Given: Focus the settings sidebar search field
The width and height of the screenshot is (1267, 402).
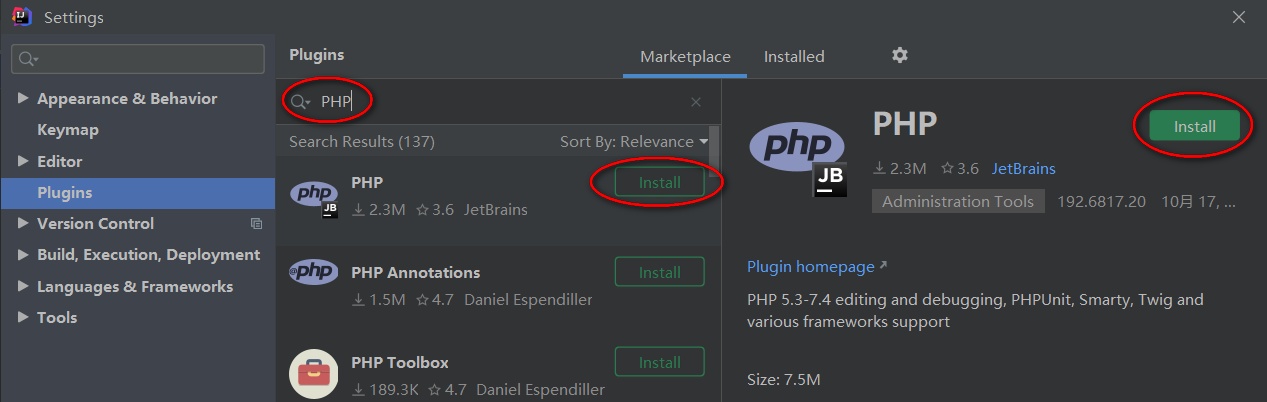Looking at the screenshot, I should (x=138, y=59).
